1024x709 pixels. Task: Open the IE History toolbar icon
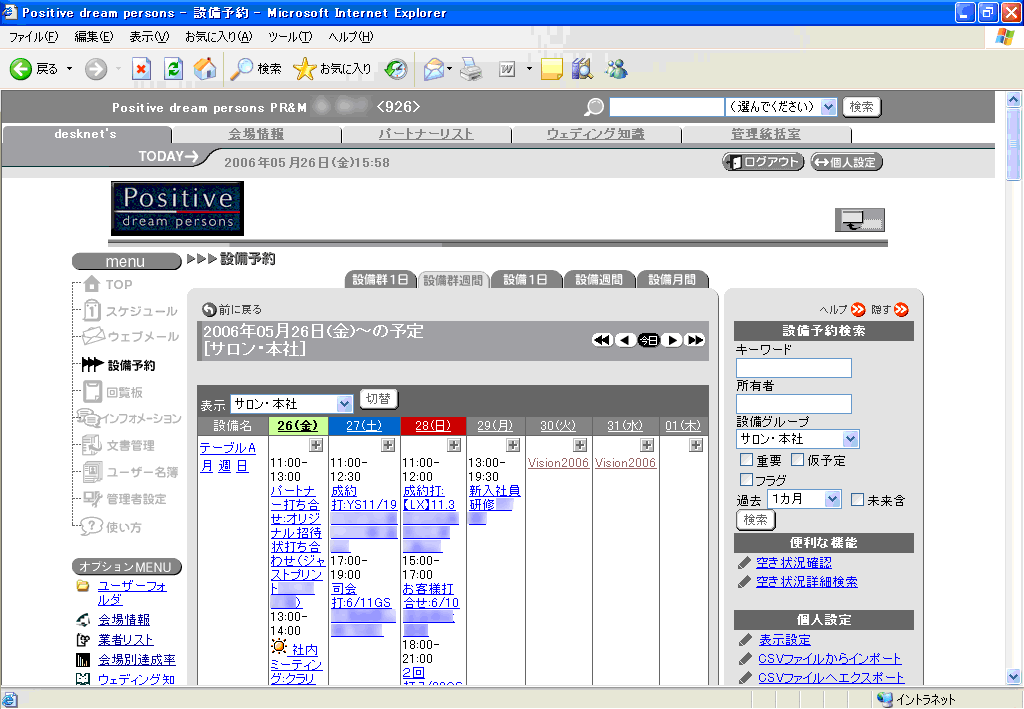[x=396, y=69]
